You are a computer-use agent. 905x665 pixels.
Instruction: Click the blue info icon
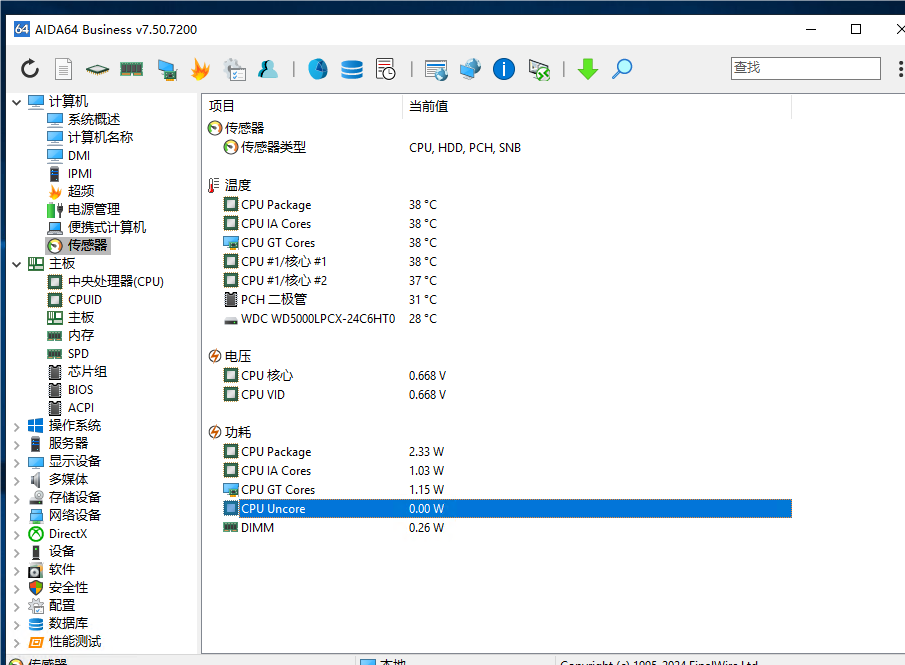point(504,69)
